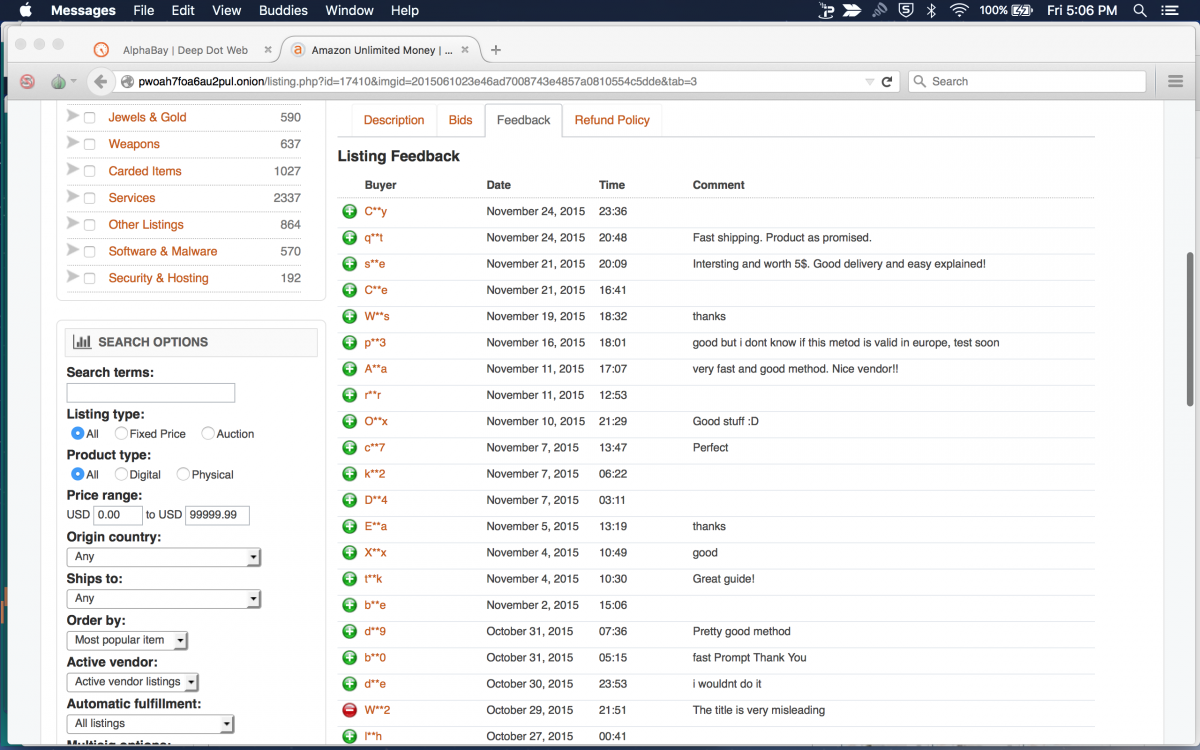Open Spotlight search in the menu bar
The width and height of the screenshot is (1200, 750).
1140,11
